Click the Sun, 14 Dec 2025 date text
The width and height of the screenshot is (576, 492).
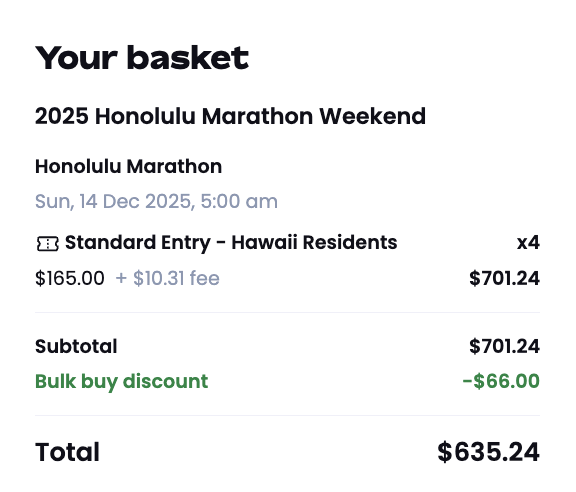[114, 202]
